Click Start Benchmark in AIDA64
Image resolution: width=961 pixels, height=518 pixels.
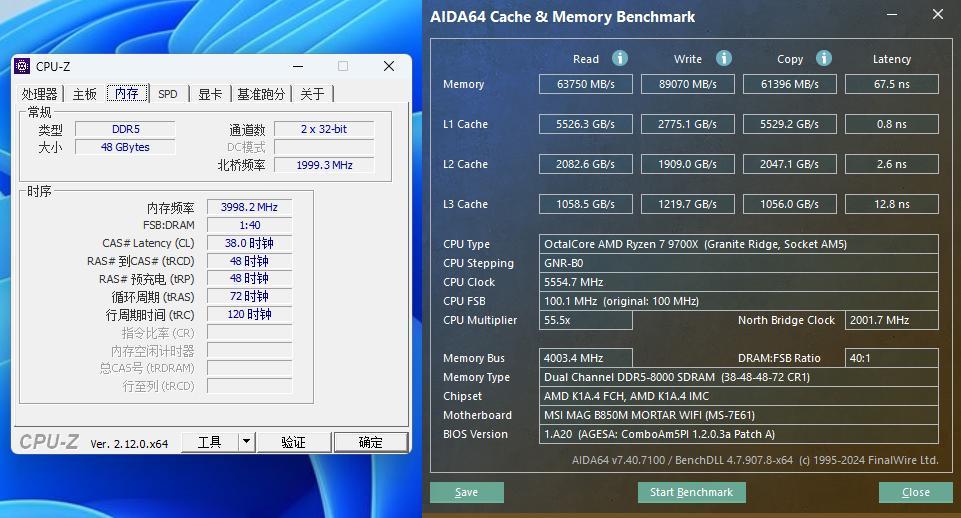[691, 492]
